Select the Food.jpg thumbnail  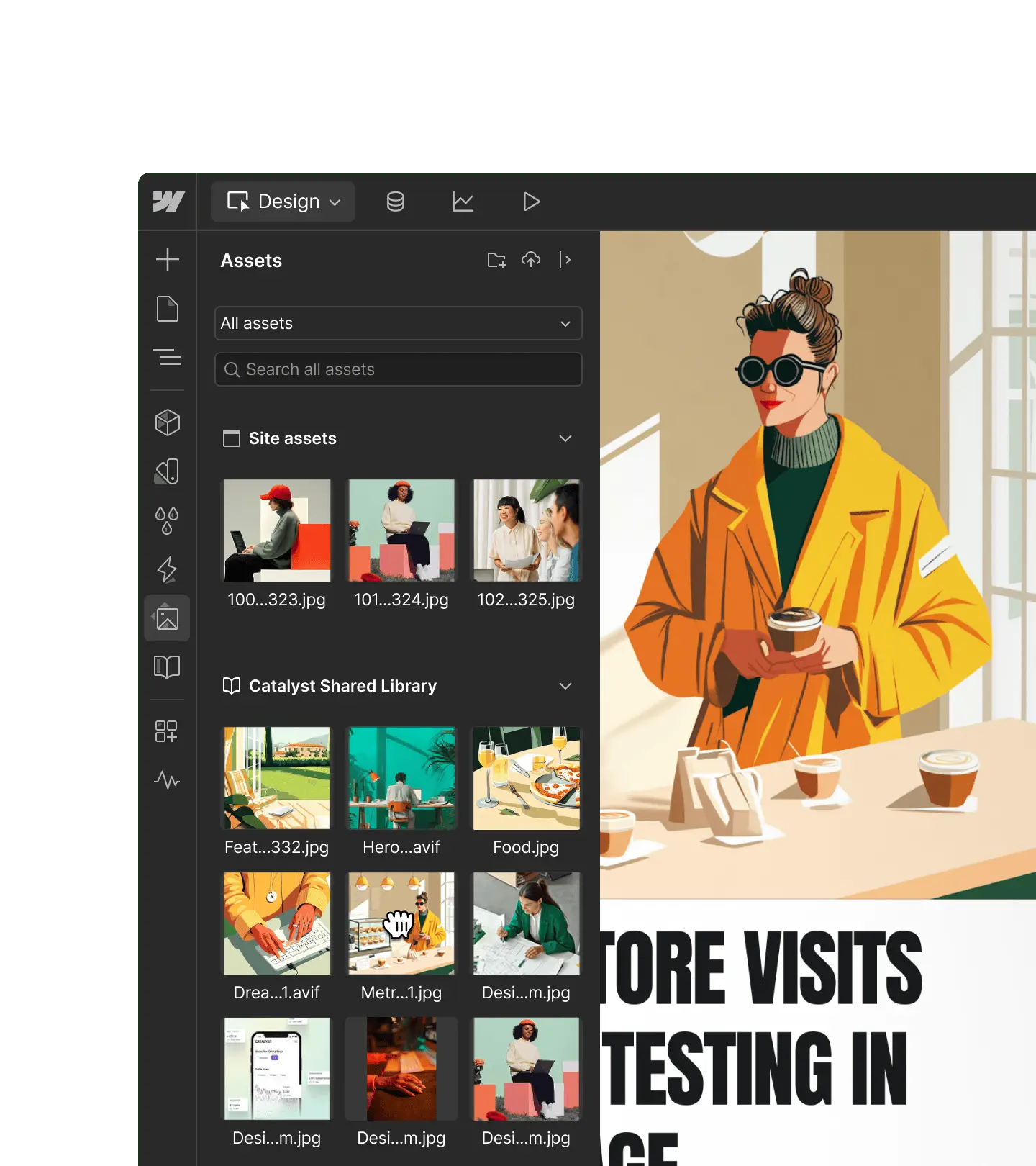(x=526, y=779)
